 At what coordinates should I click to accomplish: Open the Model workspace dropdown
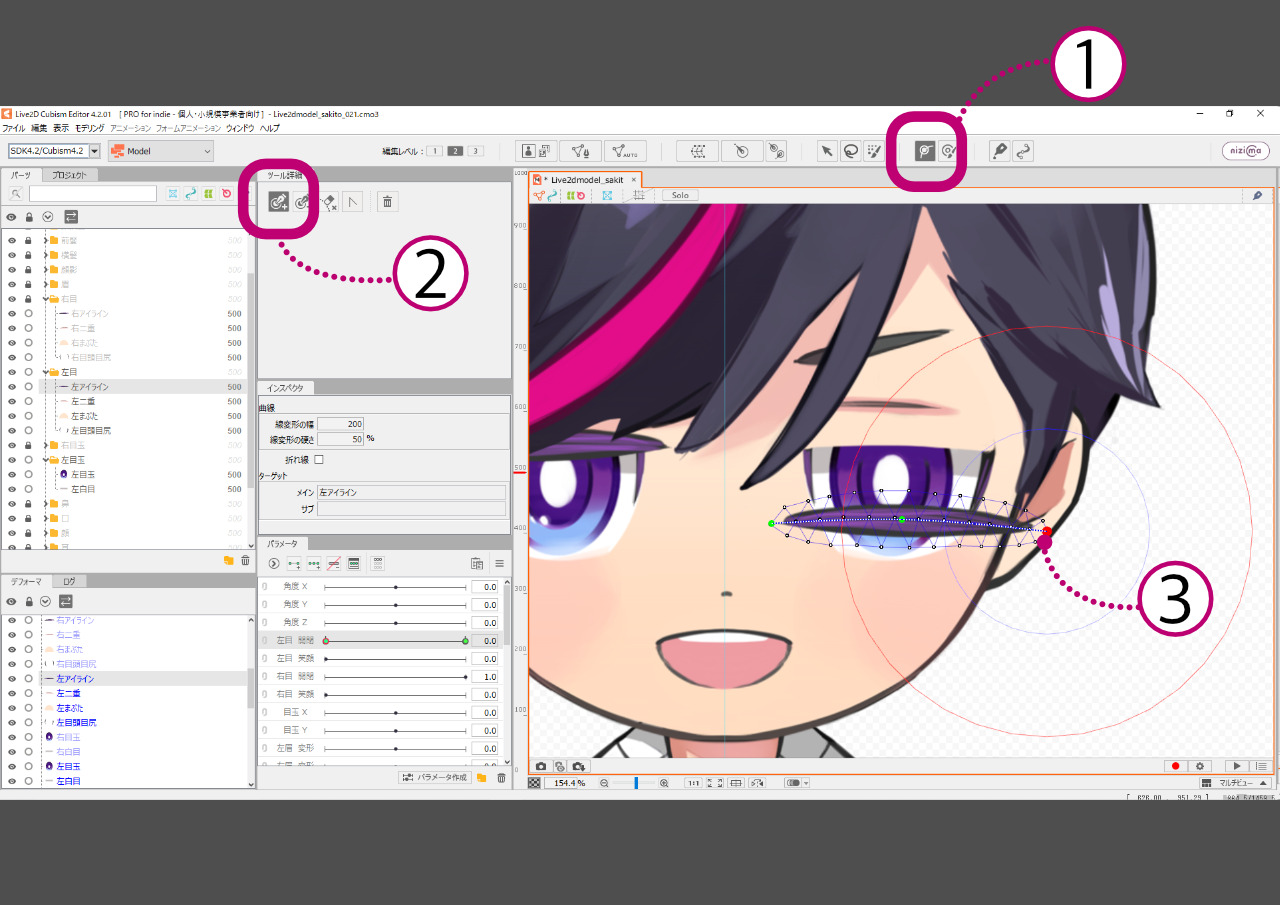pos(161,151)
